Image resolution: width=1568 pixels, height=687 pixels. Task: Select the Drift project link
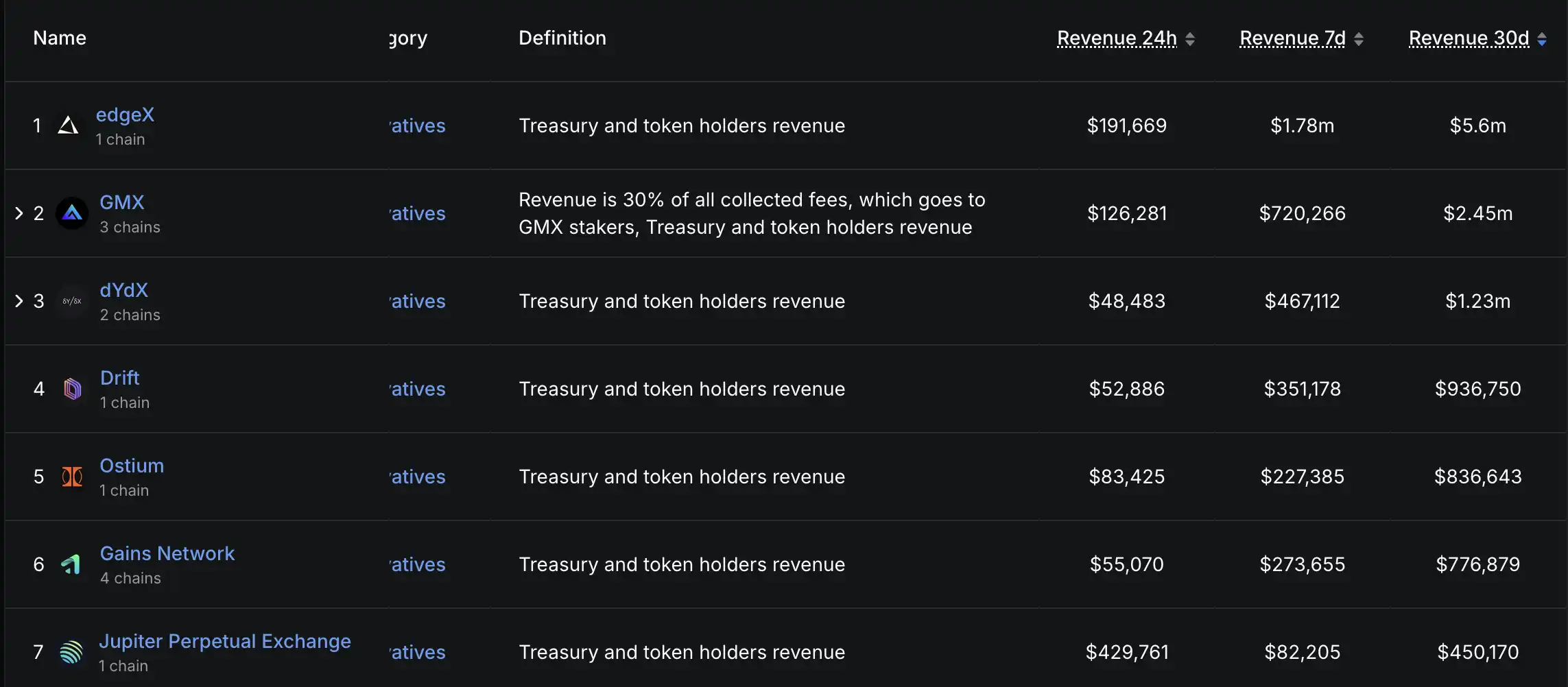pyautogui.click(x=119, y=378)
